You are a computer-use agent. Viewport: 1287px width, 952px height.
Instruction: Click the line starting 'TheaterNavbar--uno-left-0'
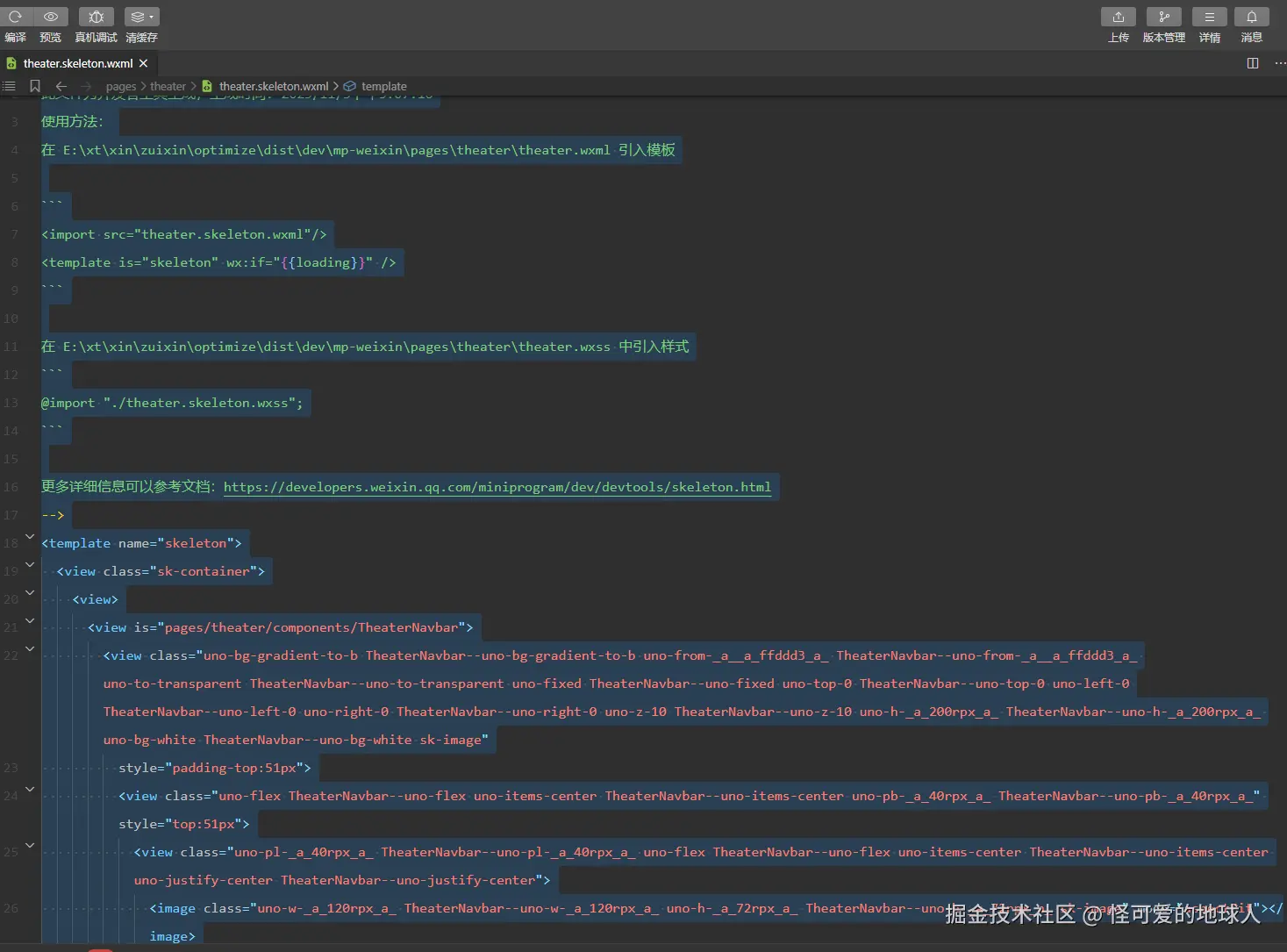coord(682,712)
